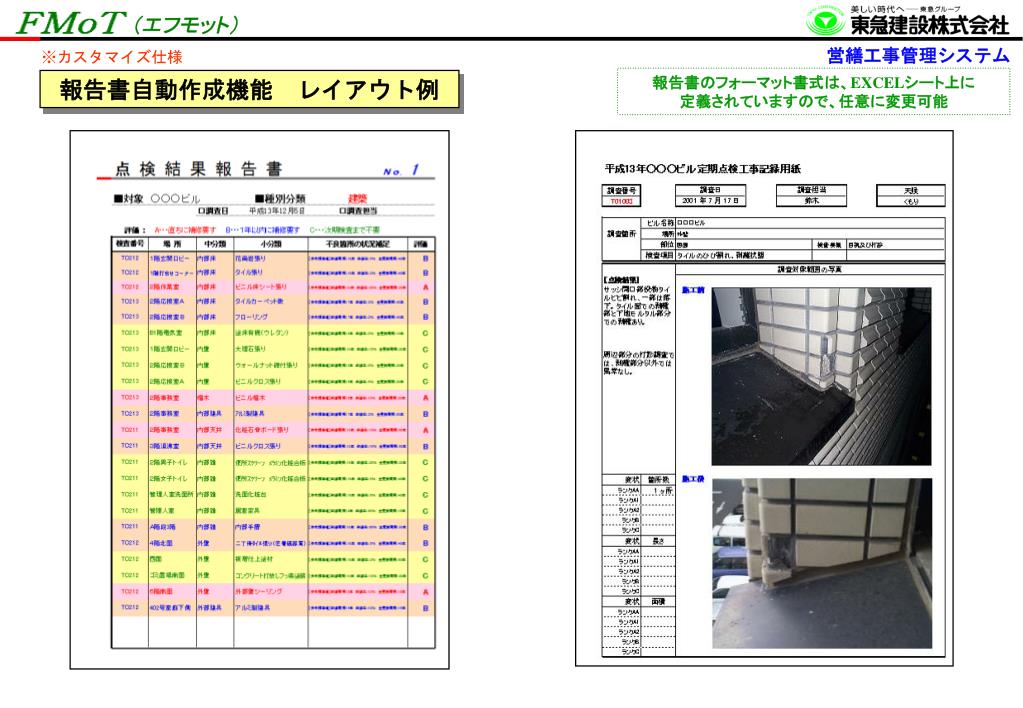Click the 調査番号 header box
This screenshot has height=708, width=1023.
(x=621, y=191)
